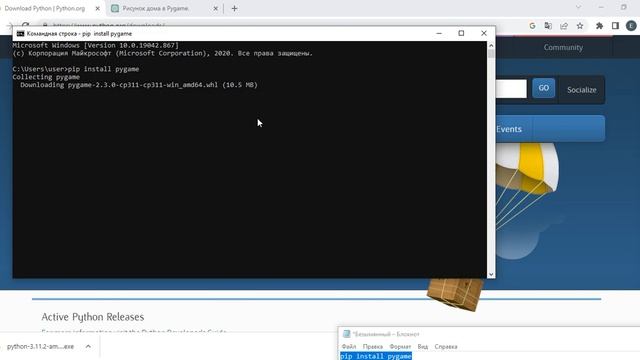Open a new Chrome tab
640x360 pixels.
[x=234, y=8]
